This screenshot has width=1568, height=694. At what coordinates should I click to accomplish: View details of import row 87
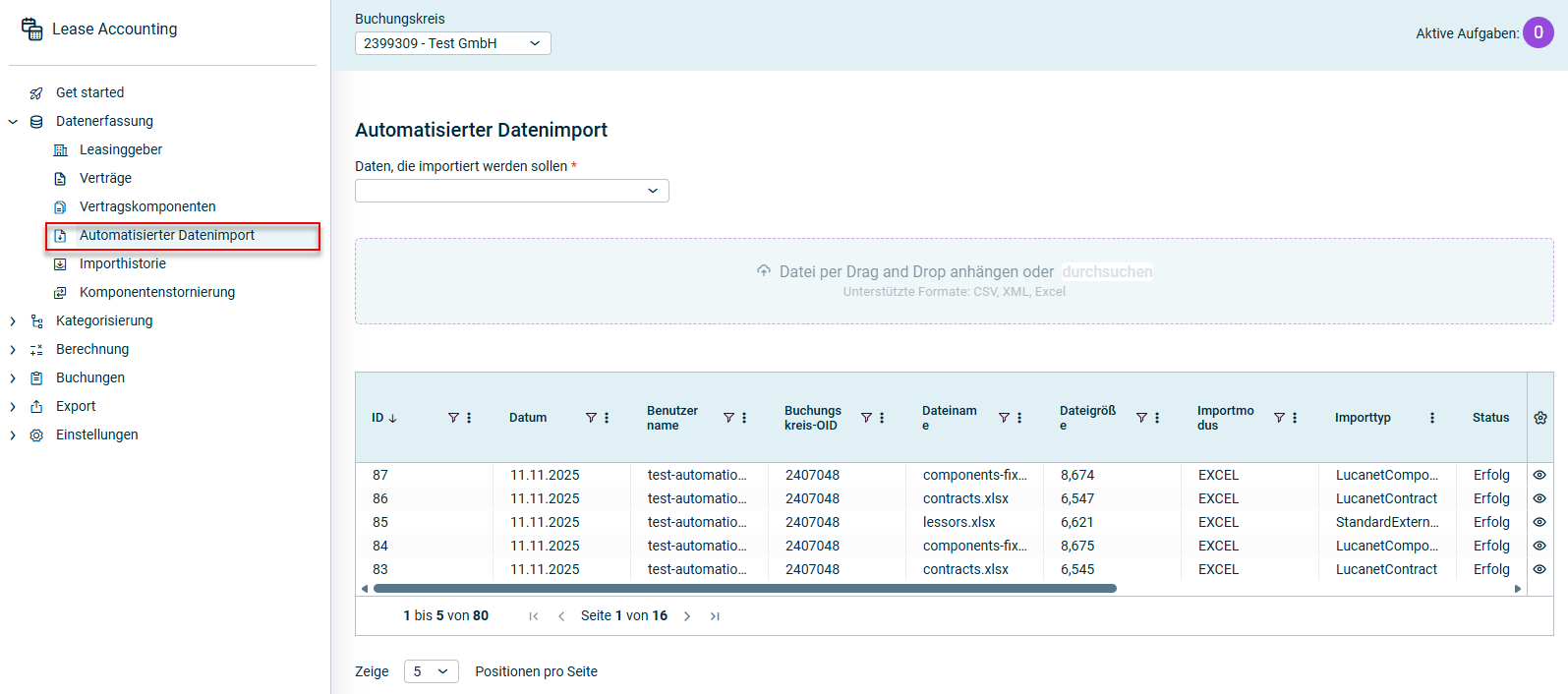[x=1539, y=475]
